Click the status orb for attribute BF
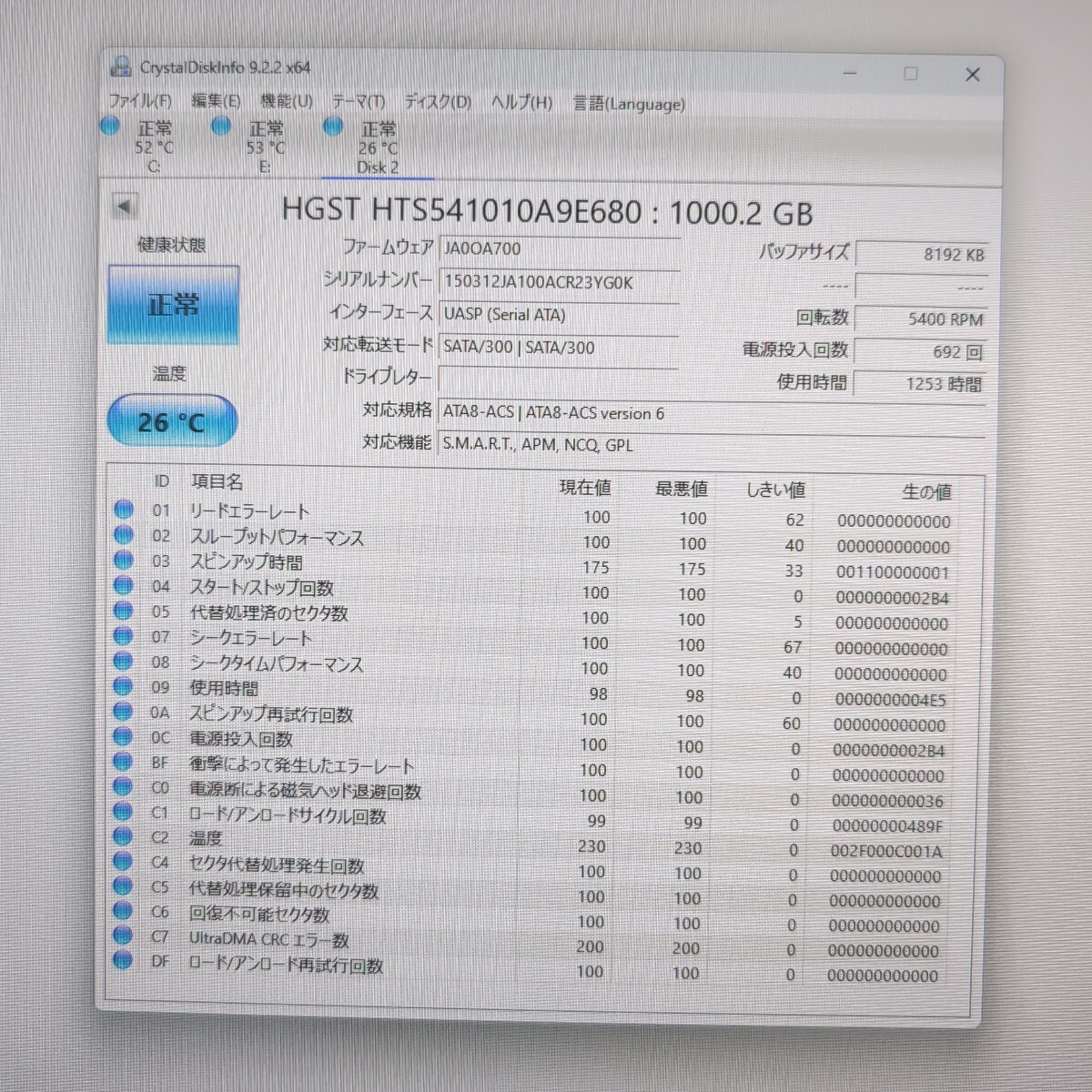The height and width of the screenshot is (1092, 1092). (123, 762)
